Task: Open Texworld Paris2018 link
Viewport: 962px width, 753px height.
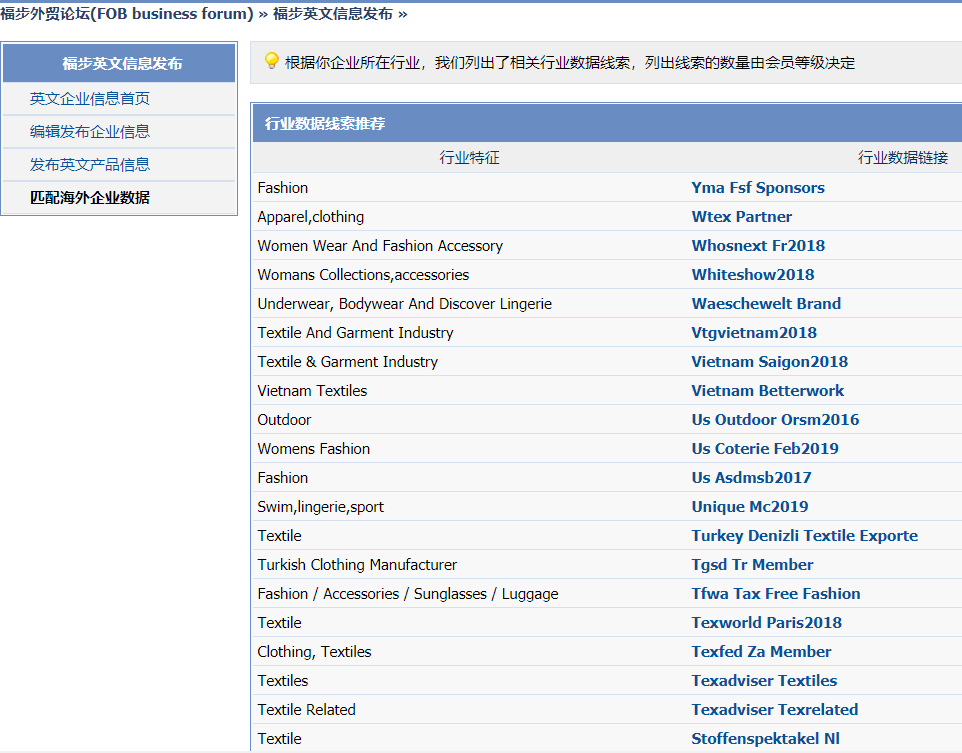Action: coord(766,622)
